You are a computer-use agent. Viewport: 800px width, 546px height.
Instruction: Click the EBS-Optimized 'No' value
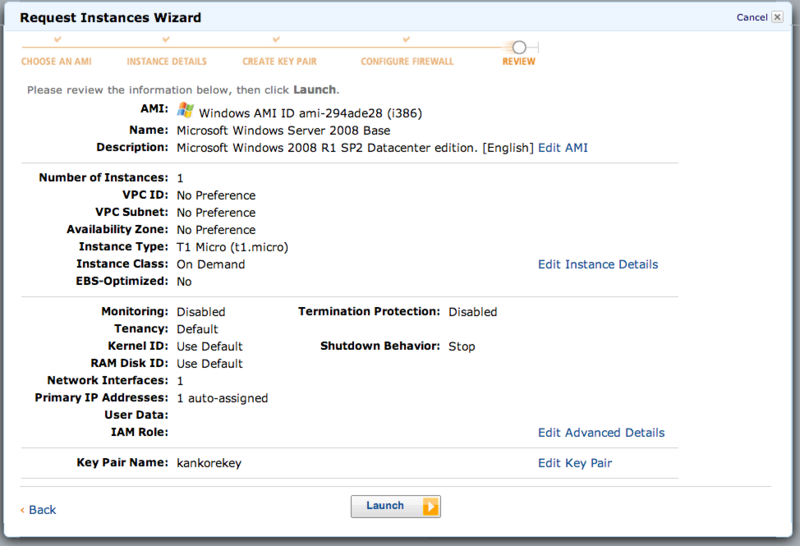tap(184, 282)
